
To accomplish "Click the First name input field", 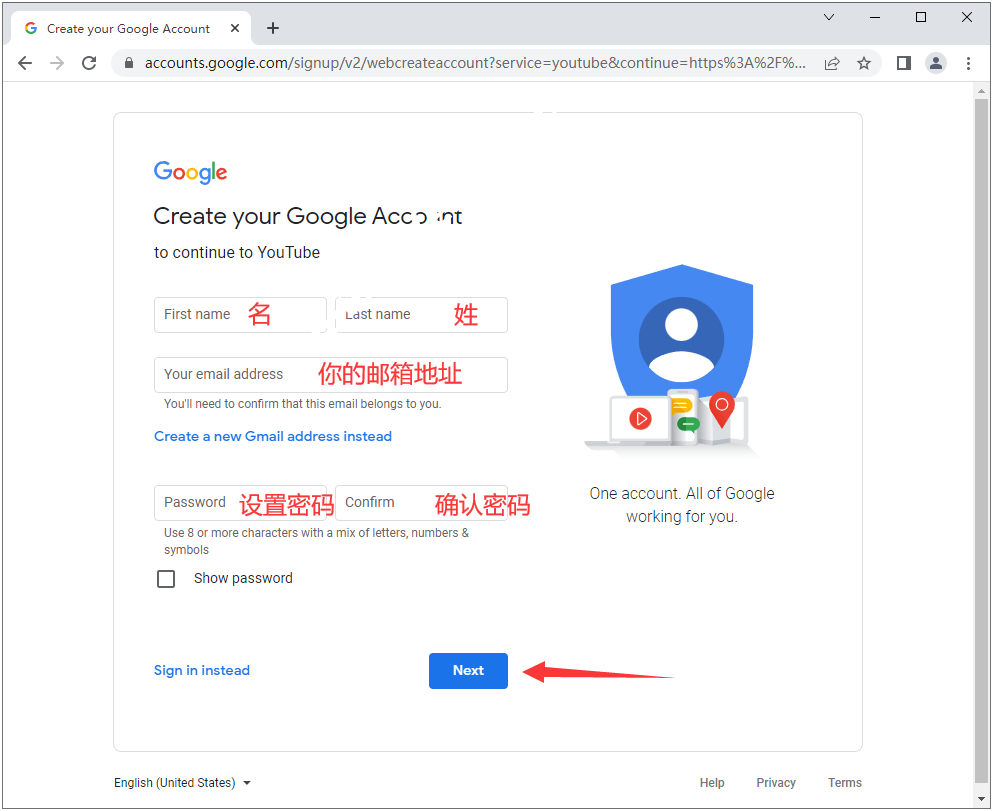I will [x=240, y=315].
